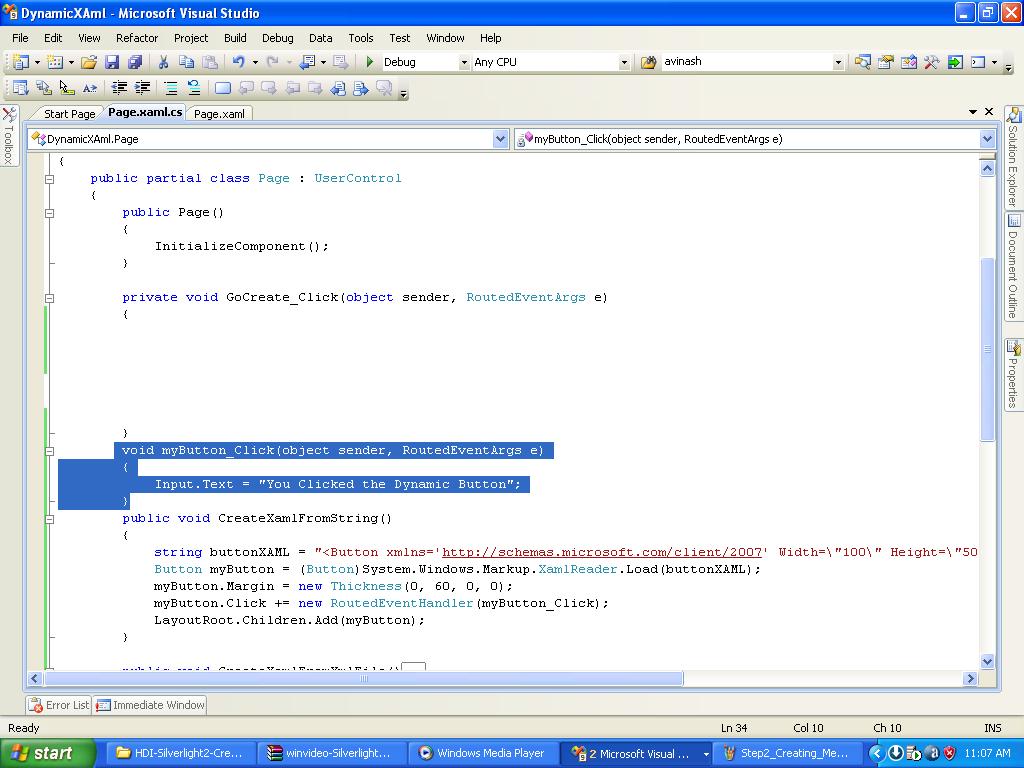The image size is (1024, 768).
Task: Click the Display Parameter Info icon
Action: click(44, 88)
